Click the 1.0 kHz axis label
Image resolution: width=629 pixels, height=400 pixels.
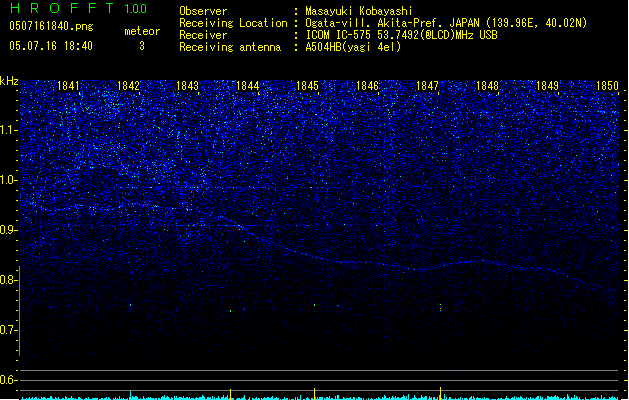click(8, 180)
